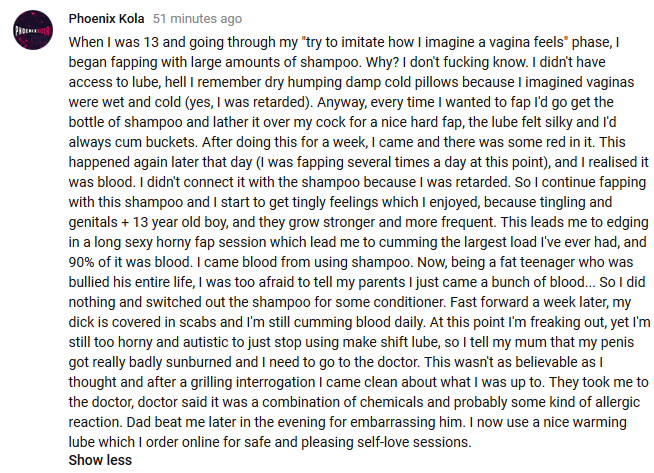Hide the expanded comment text
Viewport: 654px width, 473px height.
(x=100, y=460)
